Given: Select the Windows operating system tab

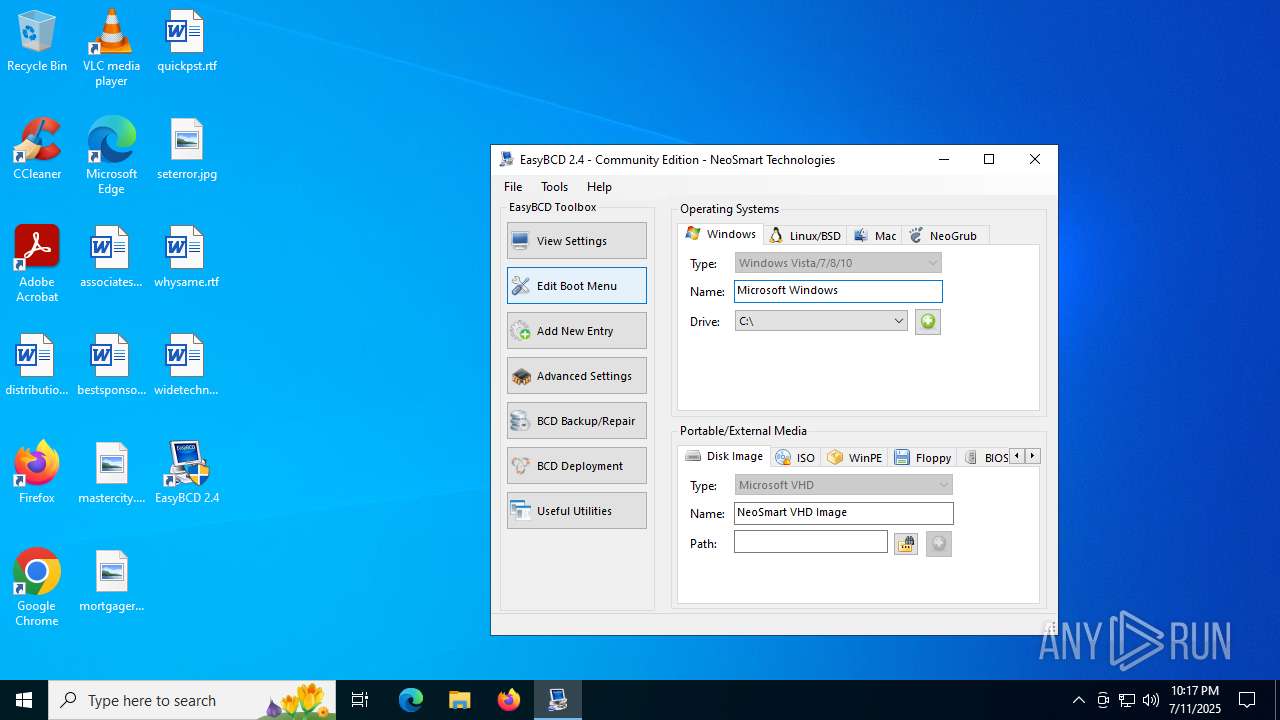Looking at the screenshot, I should pyautogui.click(x=721, y=234).
